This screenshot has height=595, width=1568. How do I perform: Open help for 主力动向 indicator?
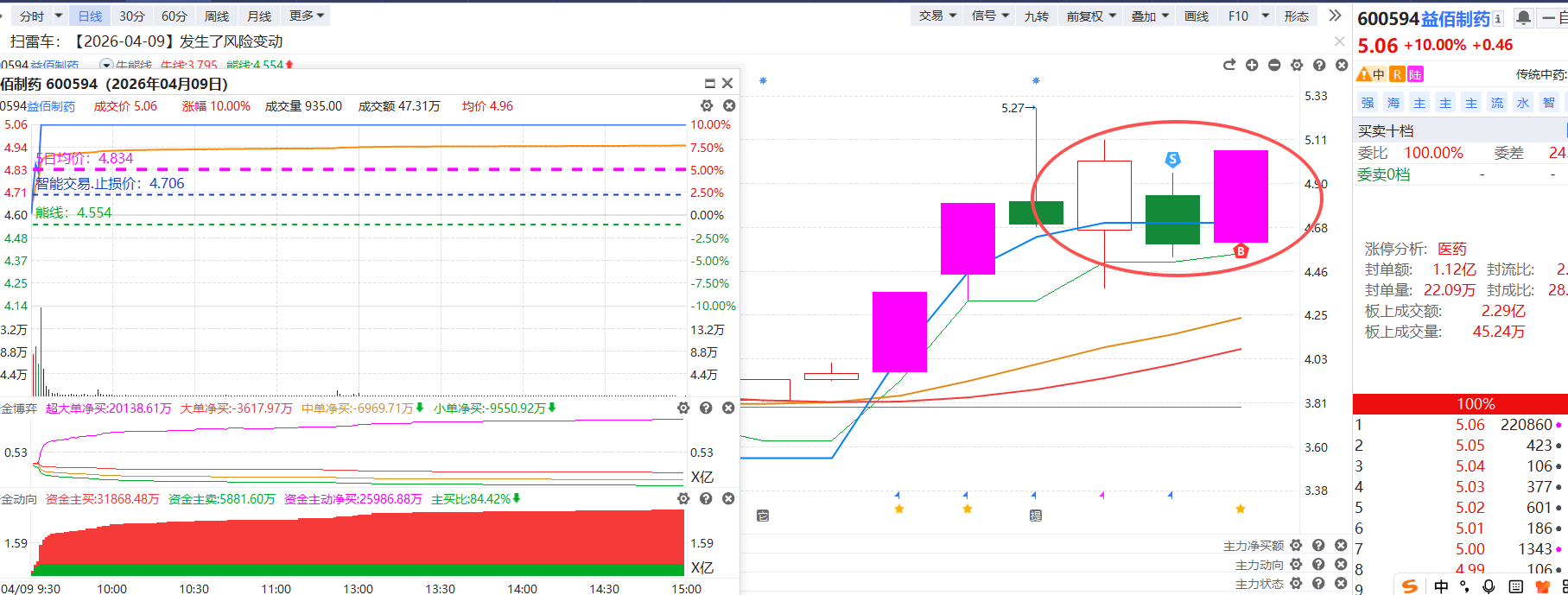1318,564
